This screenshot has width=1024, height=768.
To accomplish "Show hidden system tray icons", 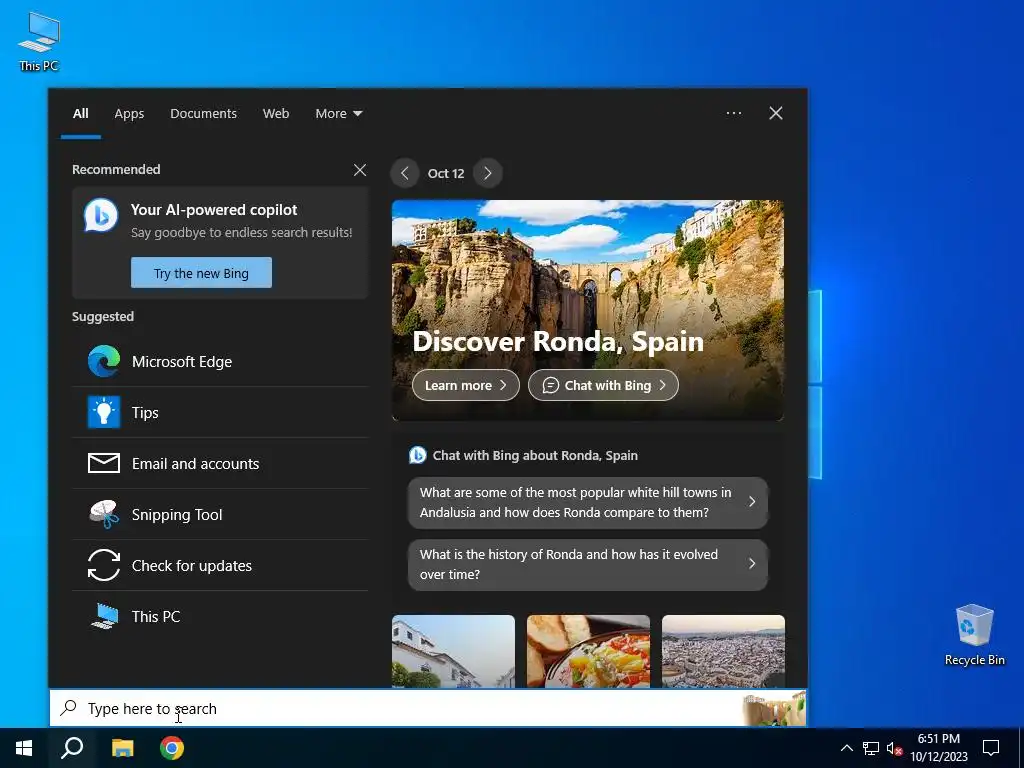I will point(846,748).
